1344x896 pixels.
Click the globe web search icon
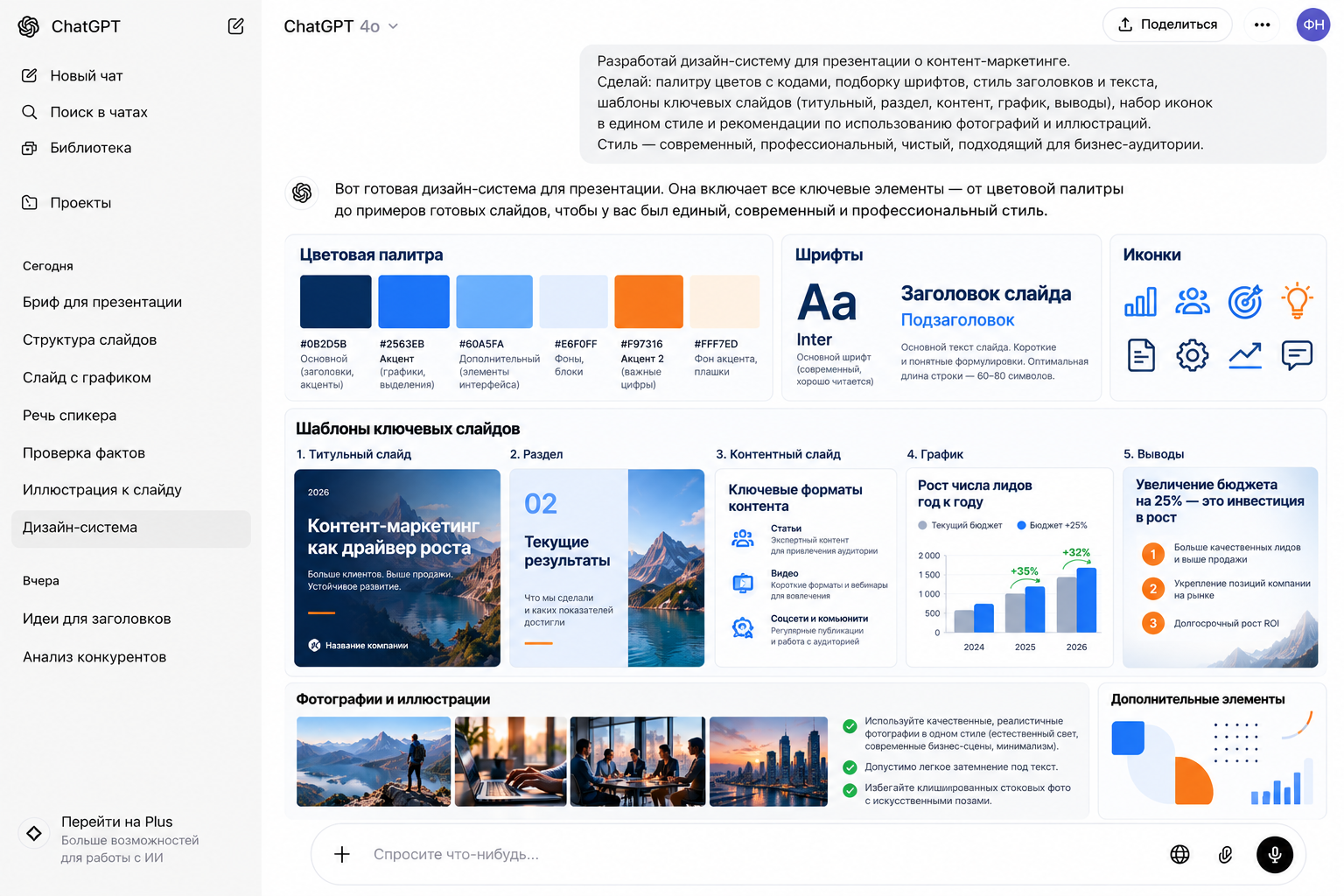click(x=1179, y=854)
